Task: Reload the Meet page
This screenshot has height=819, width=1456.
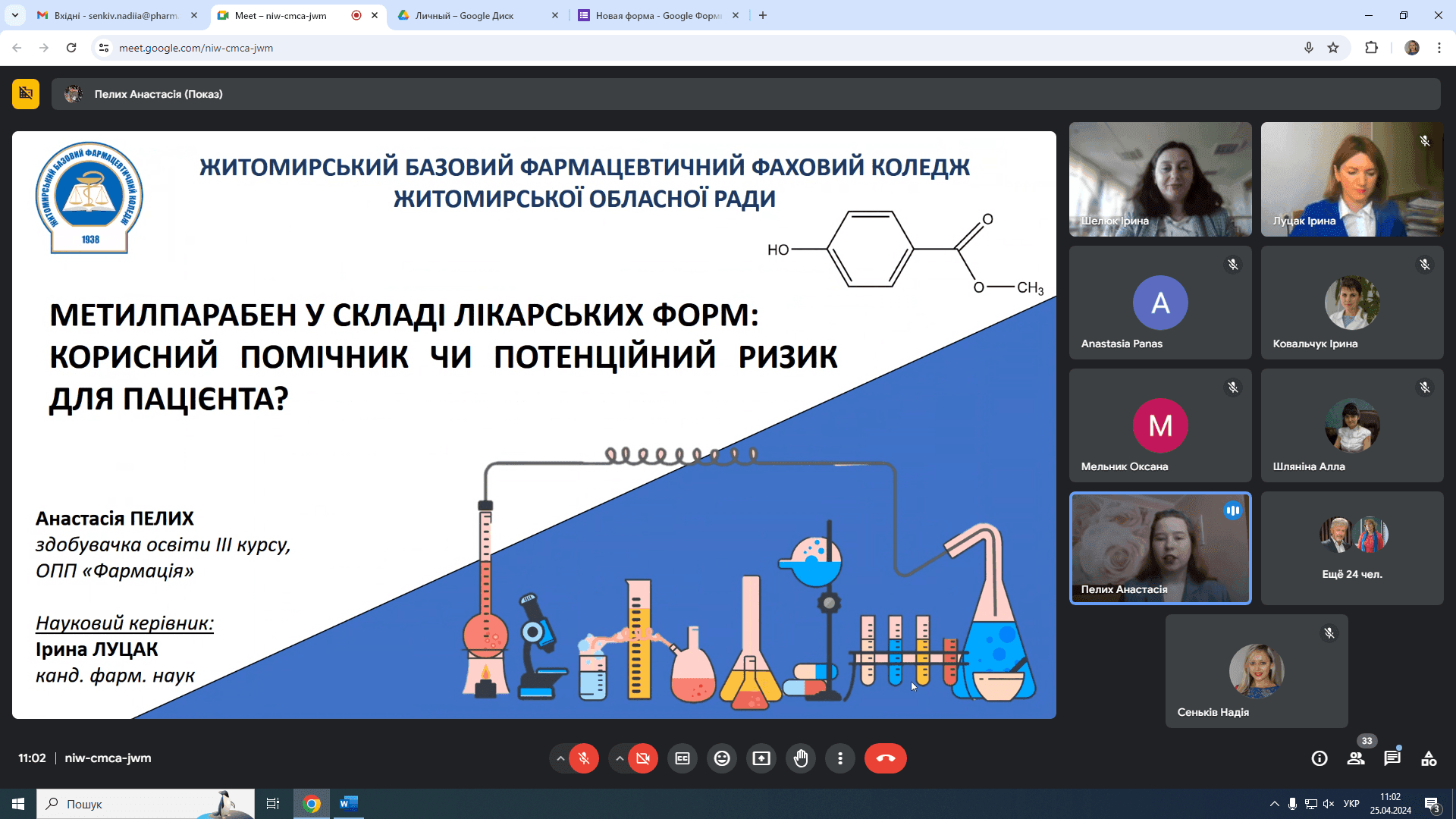Action: click(x=71, y=48)
